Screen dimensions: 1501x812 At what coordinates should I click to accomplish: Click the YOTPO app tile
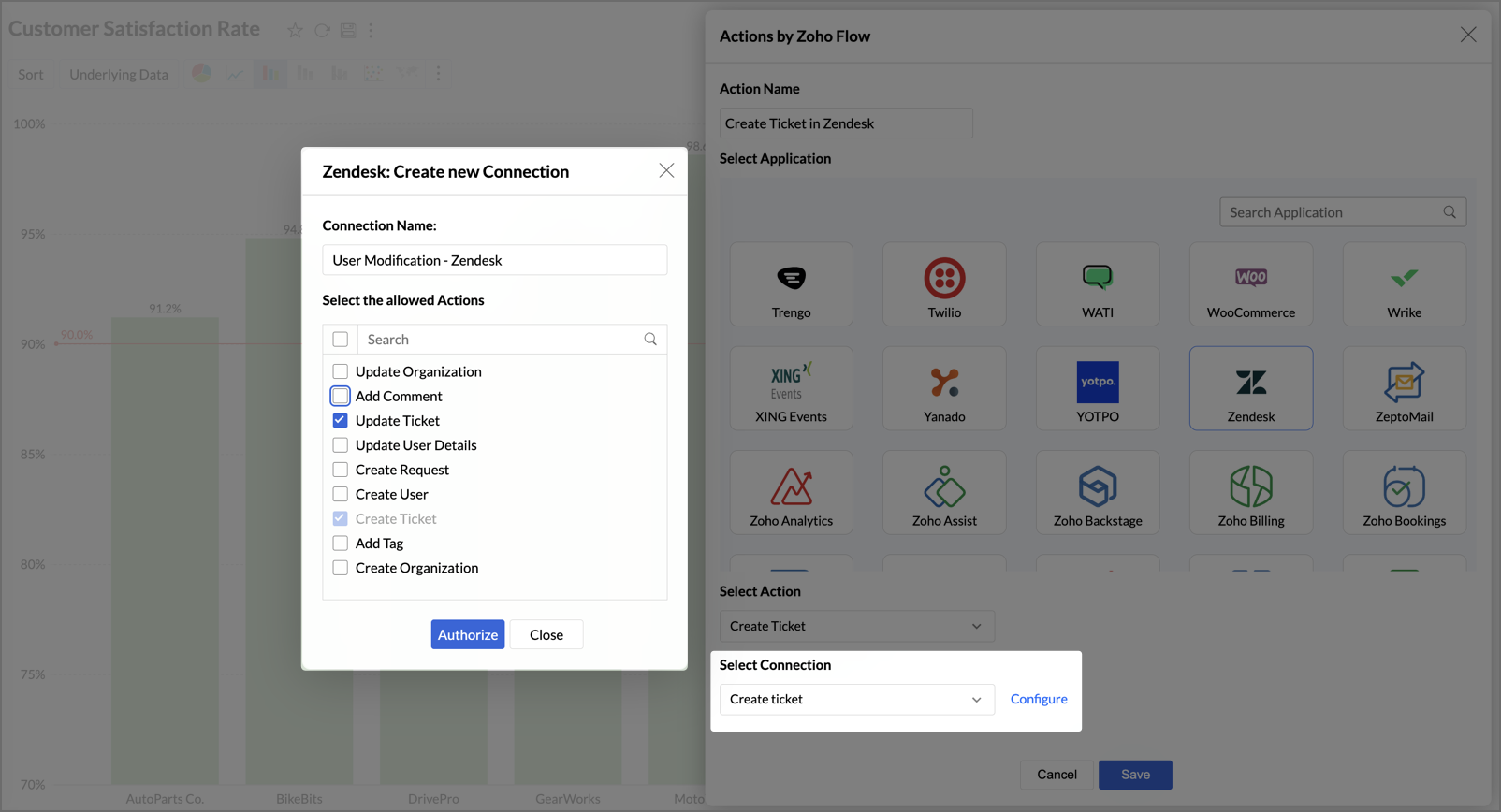point(1097,388)
